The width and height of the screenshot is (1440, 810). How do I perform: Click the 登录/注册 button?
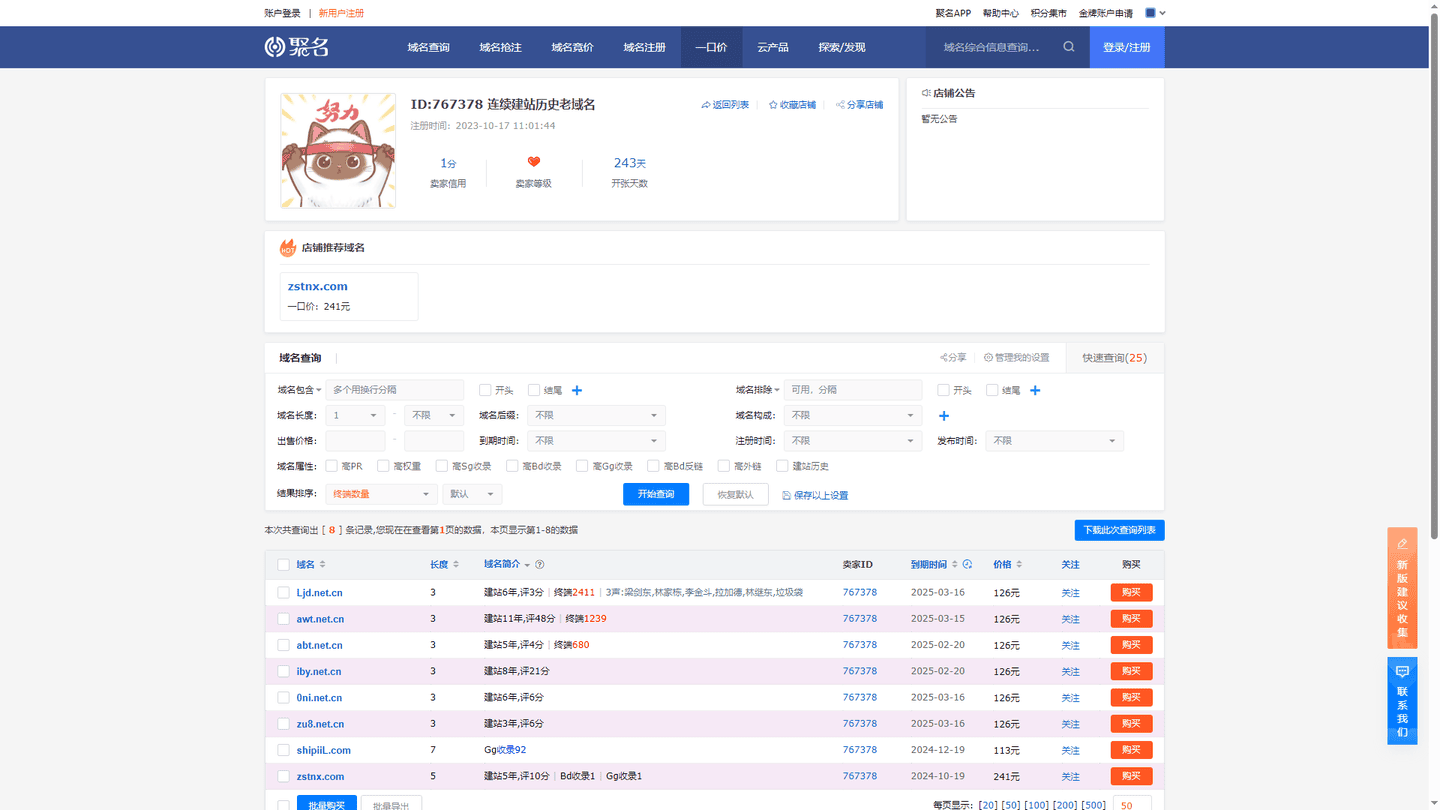point(1127,47)
